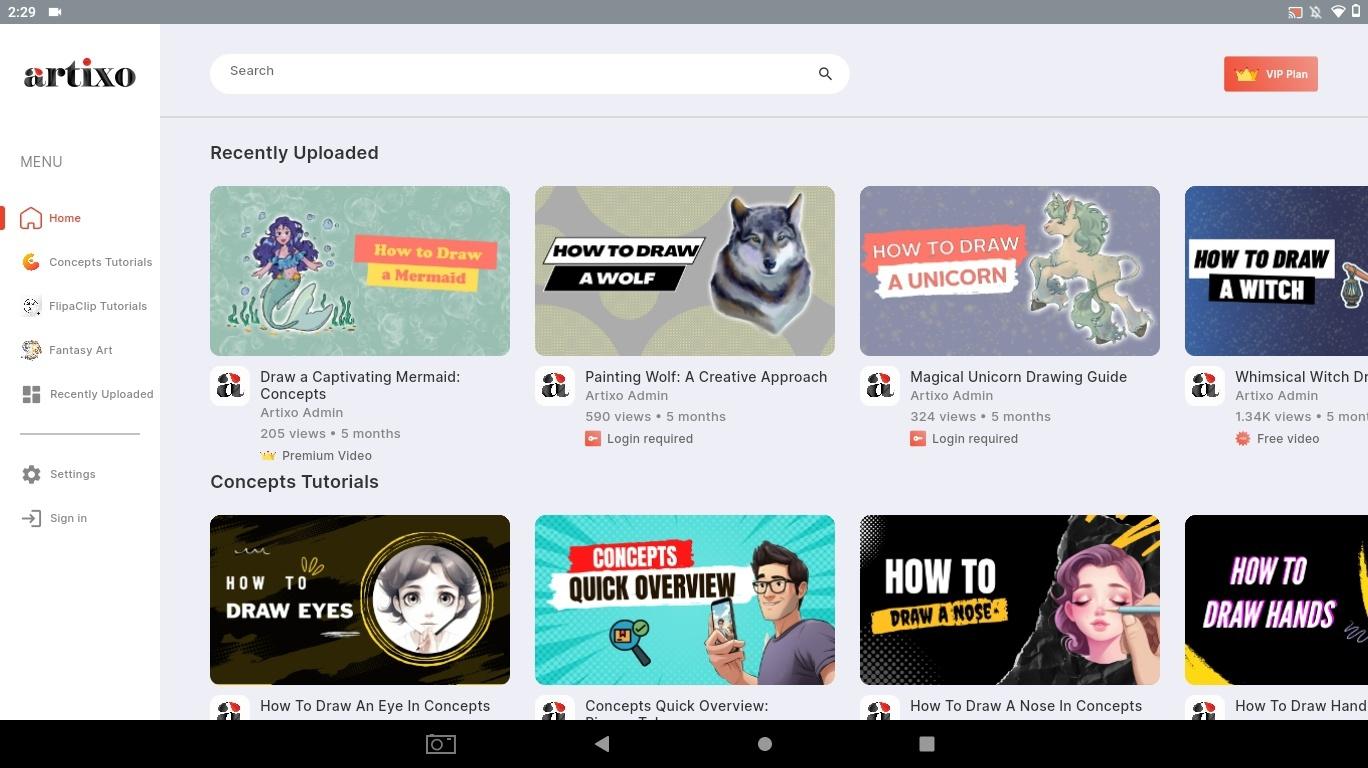Type in the Search input field
Screen dimensions: 1368x768
click(510, 72)
